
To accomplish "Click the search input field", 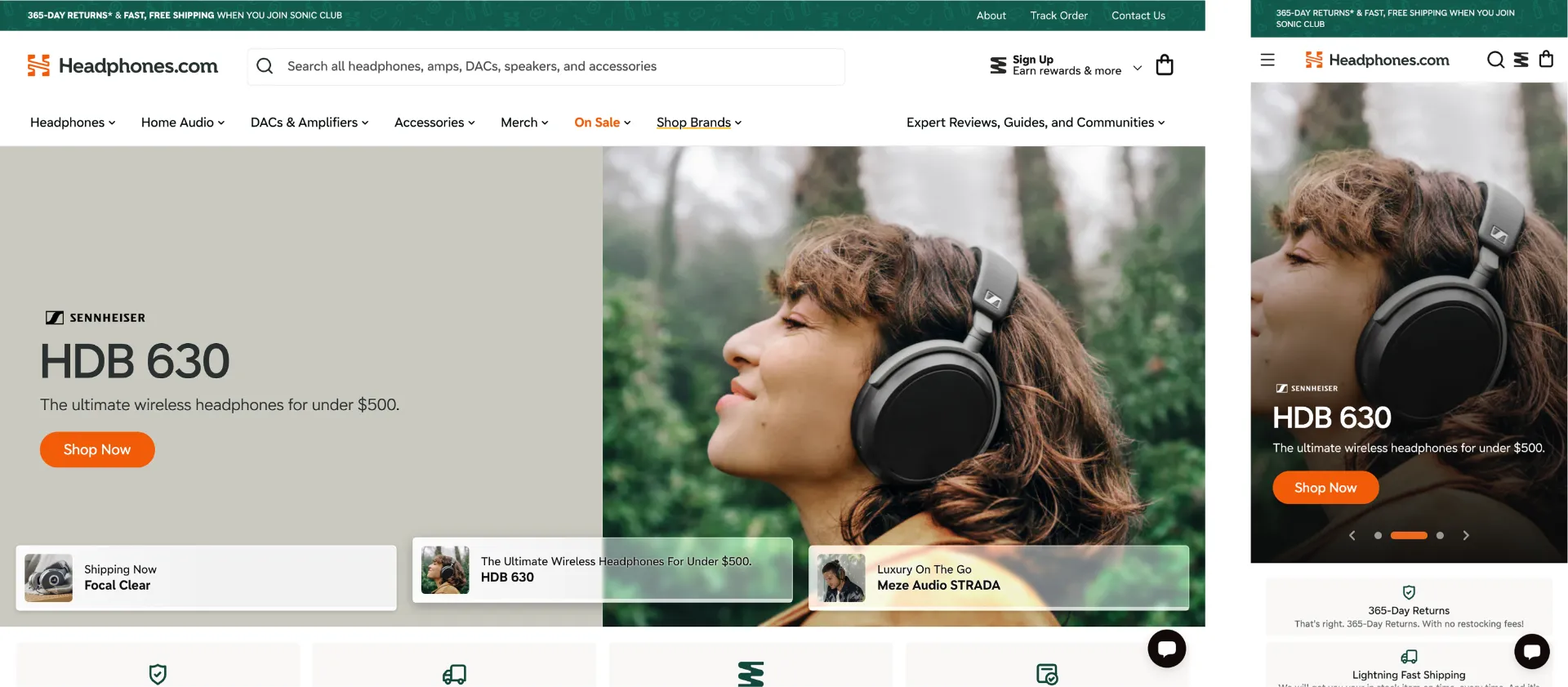I will [546, 66].
